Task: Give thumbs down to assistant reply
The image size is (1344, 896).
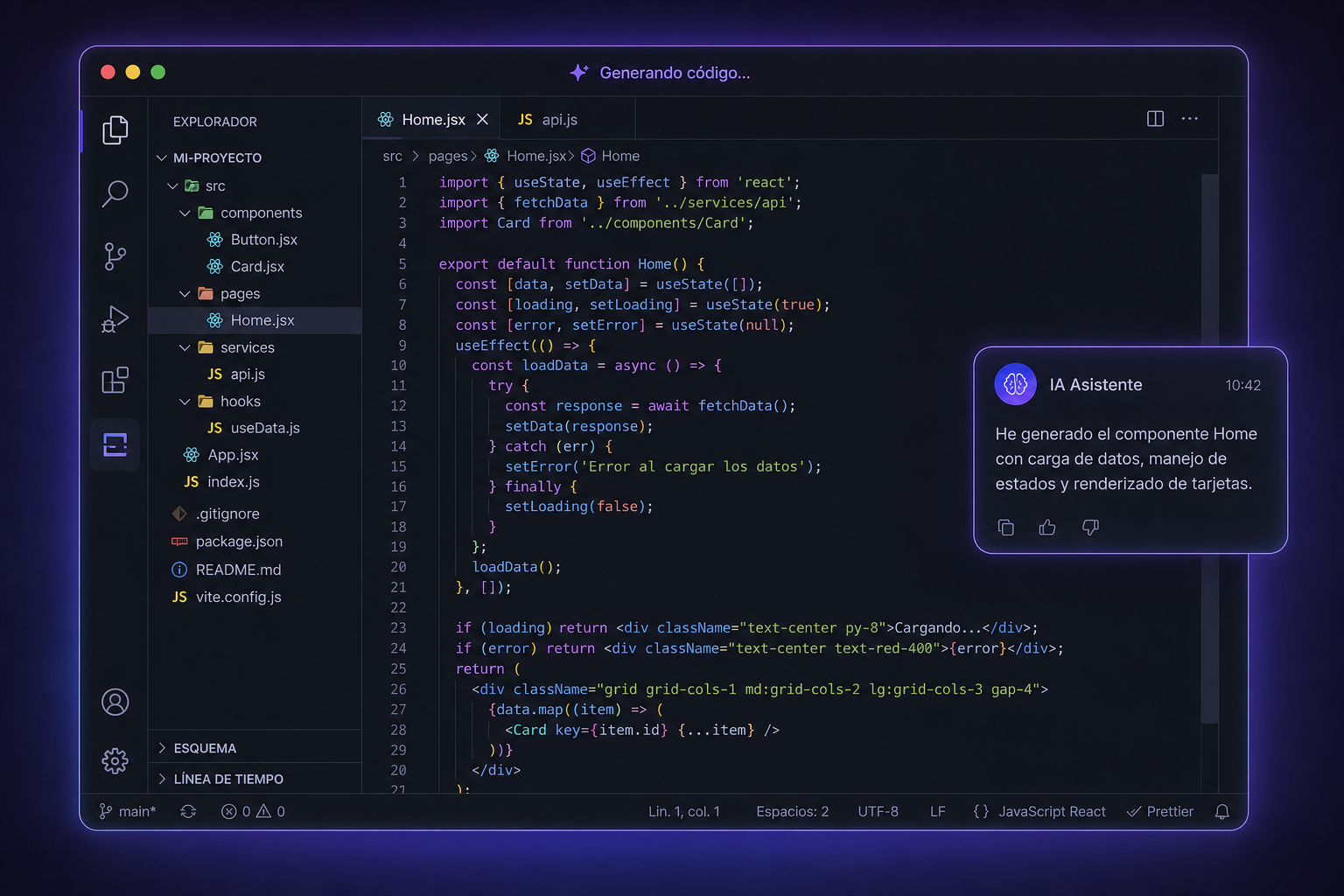Action: coord(1090,527)
